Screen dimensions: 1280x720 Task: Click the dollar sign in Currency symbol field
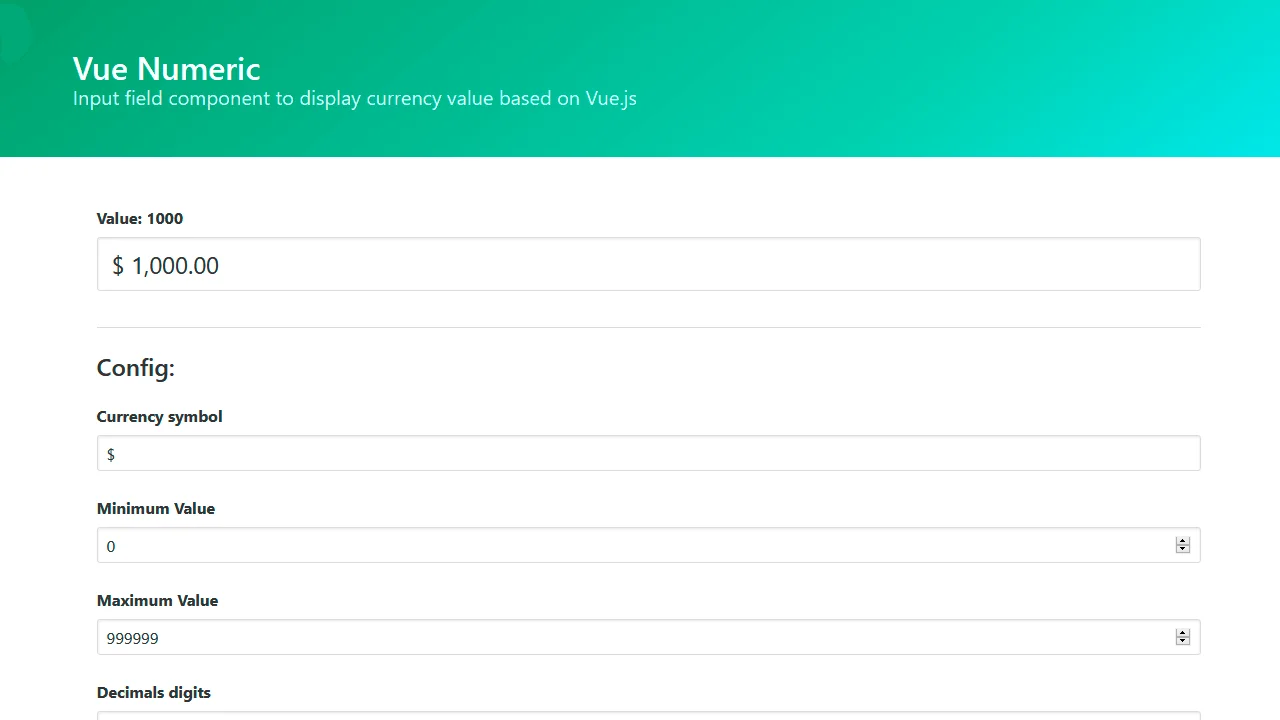tap(111, 455)
